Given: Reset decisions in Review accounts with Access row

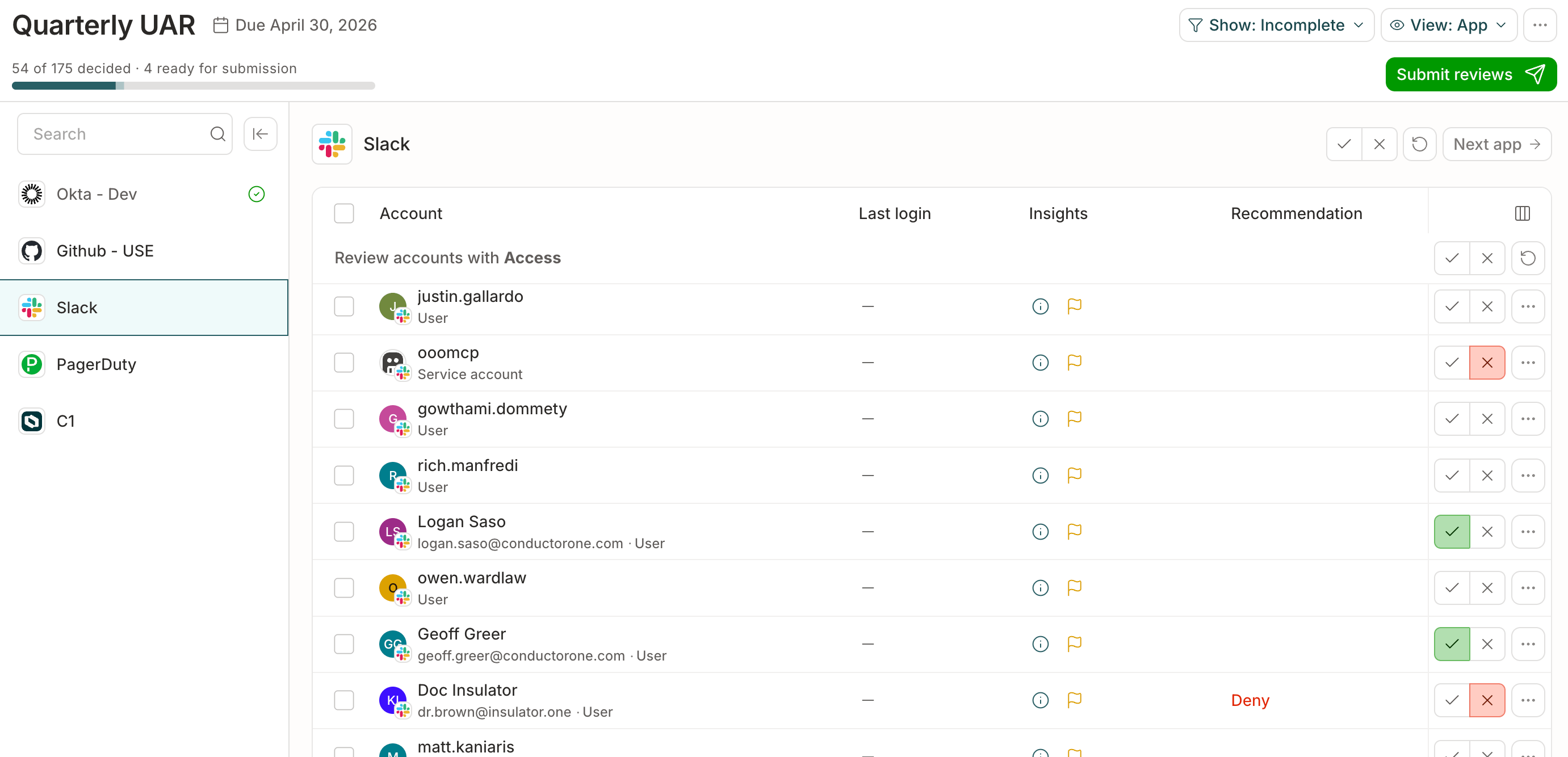Looking at the screenshot, I should (x=1528, y=258).
